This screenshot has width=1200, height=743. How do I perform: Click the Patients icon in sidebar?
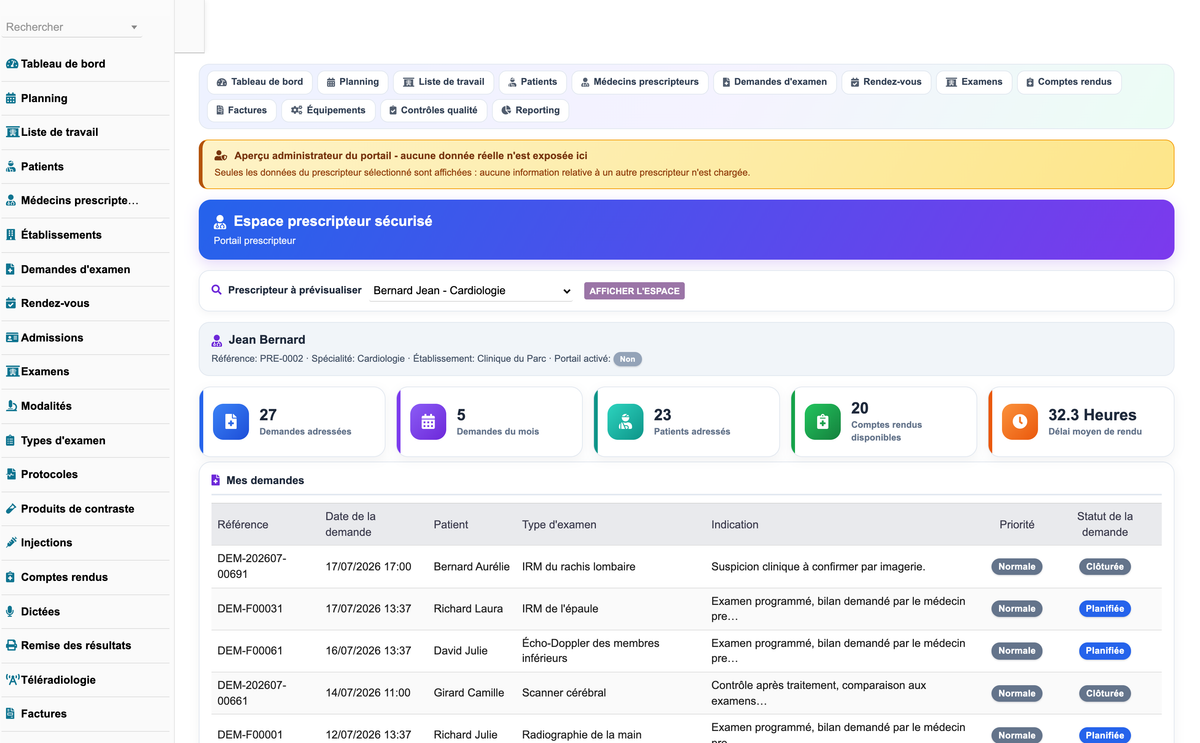point(11,167)
